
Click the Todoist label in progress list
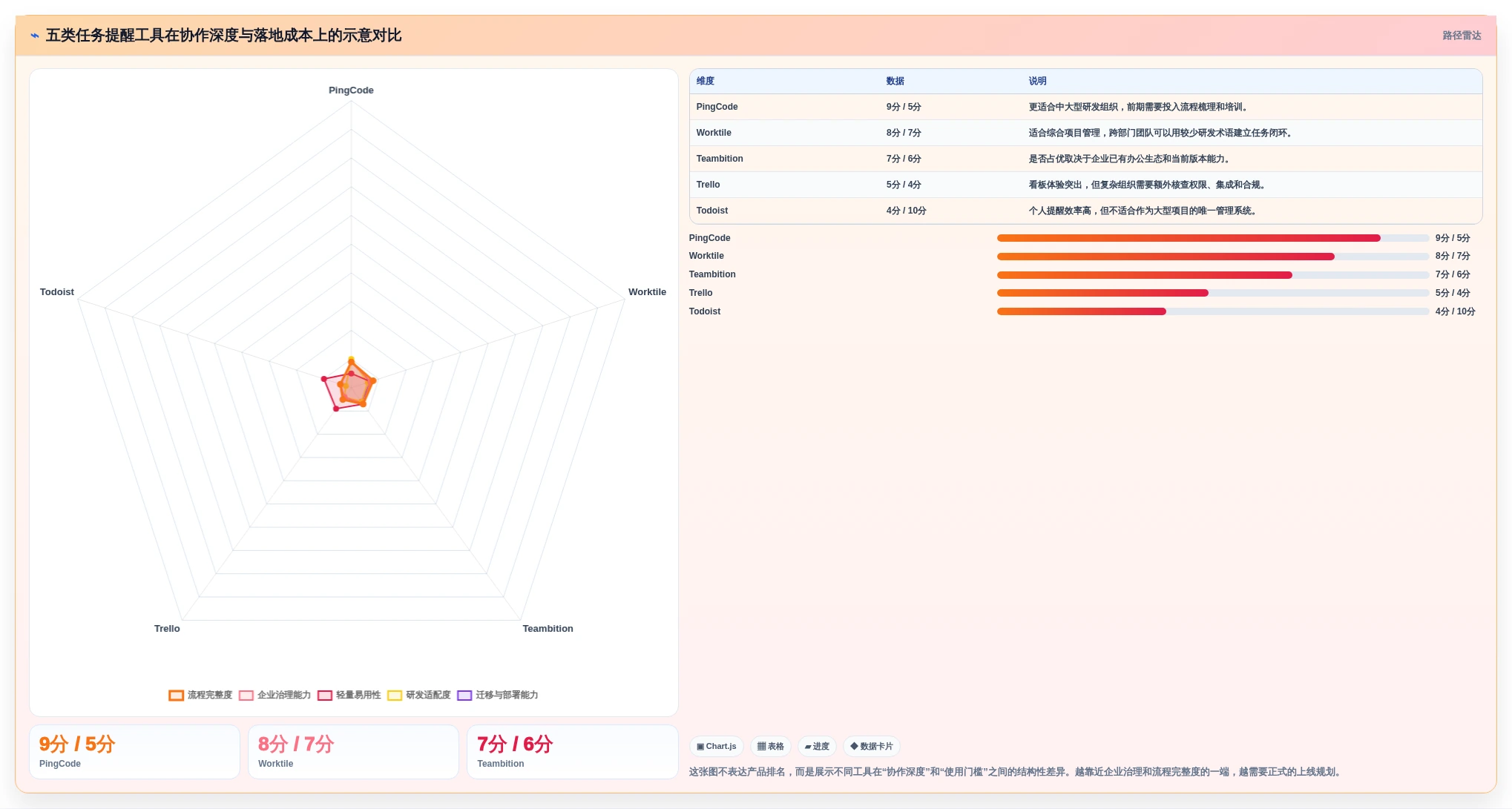tap(705, 311)
